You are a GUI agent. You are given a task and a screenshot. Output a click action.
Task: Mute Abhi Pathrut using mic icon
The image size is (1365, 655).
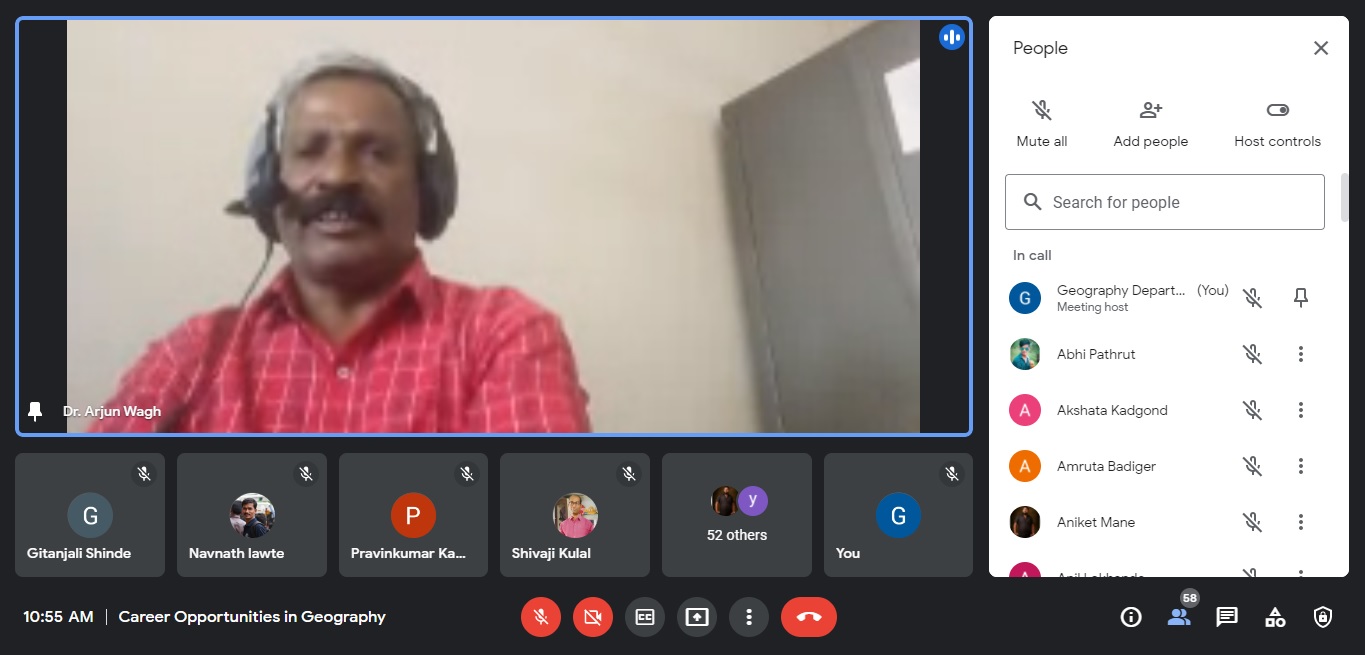(1252, 354)
